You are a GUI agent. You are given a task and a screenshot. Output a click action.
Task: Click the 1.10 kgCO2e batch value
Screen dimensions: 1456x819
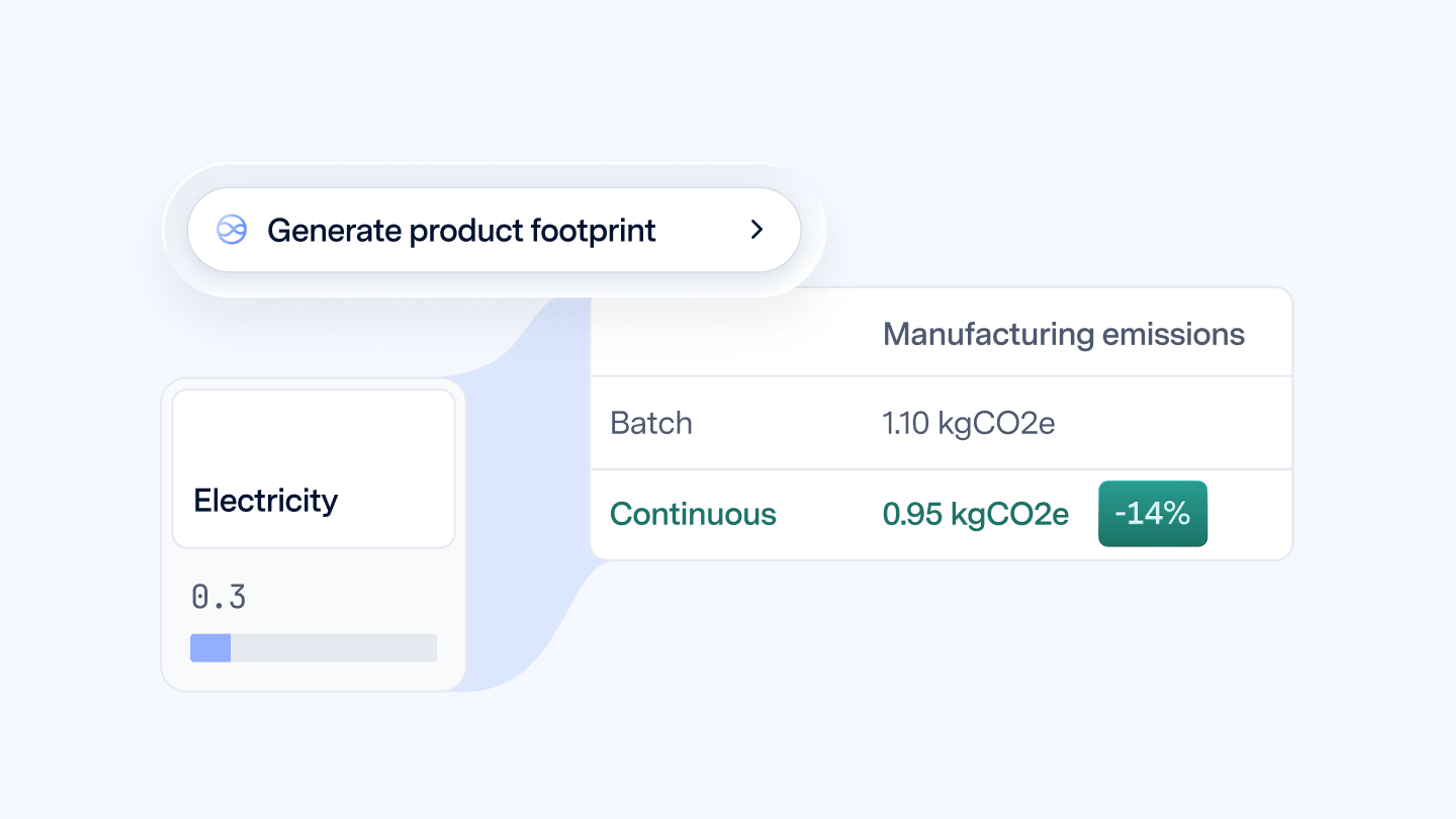click(968, 423)
